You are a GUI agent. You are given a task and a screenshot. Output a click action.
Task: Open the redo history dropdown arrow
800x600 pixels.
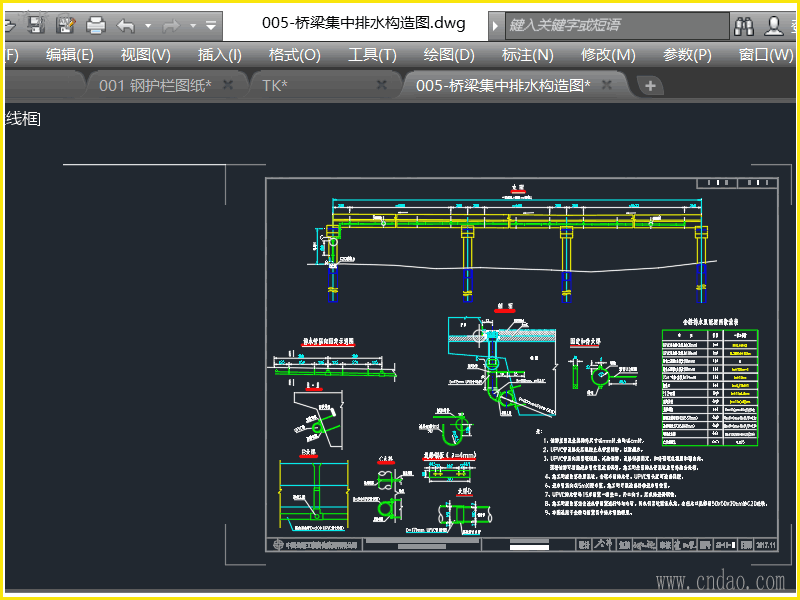tap(191, 25)
